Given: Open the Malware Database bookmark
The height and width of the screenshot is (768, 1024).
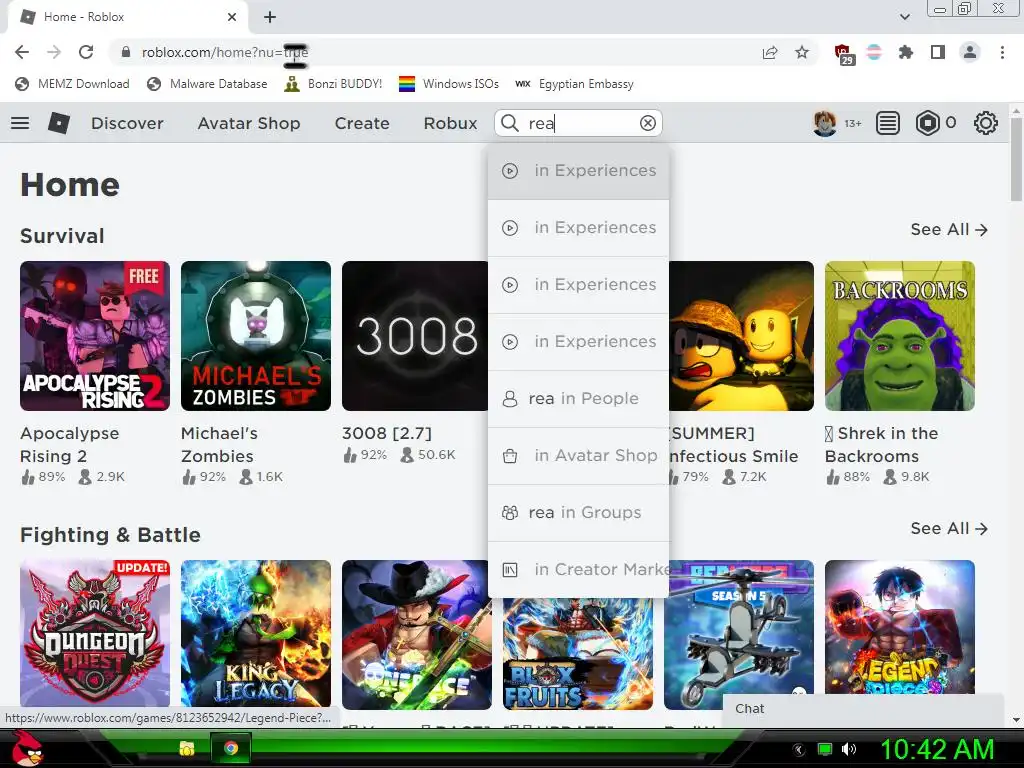Looking at the screenshot, I should coord(208,84).
